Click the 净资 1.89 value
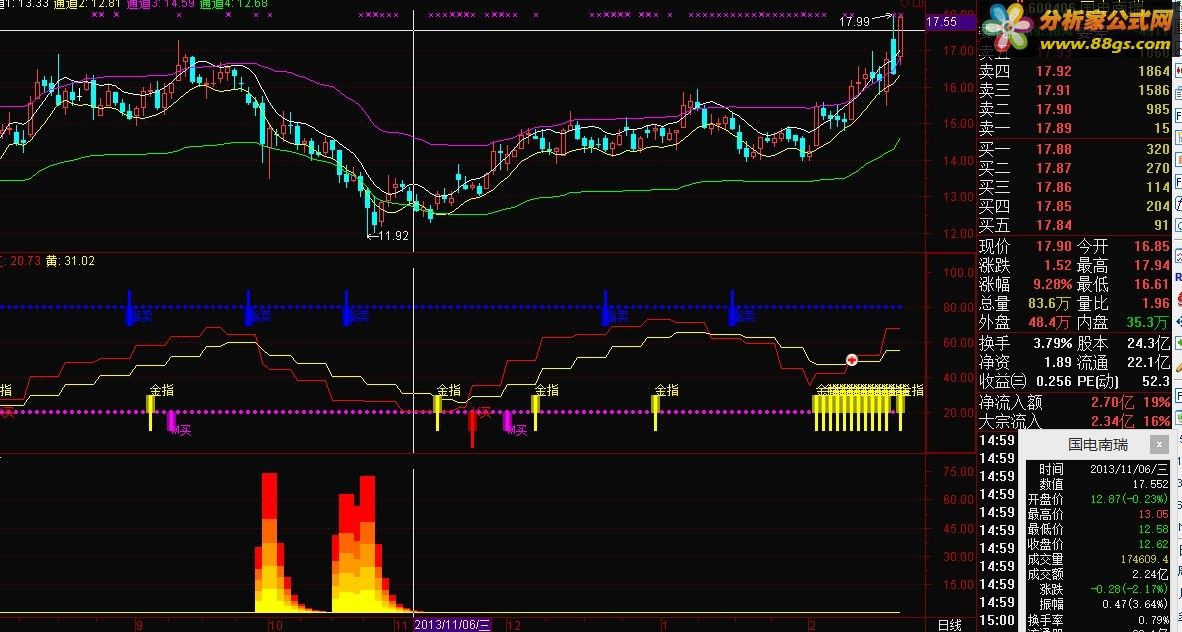 point(1058,362)
